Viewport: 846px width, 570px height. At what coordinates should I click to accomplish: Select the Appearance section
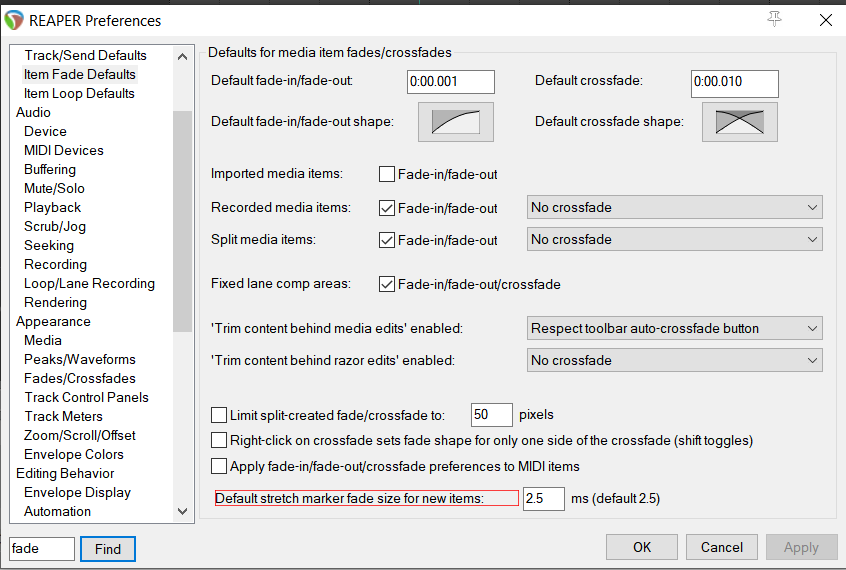53,321
